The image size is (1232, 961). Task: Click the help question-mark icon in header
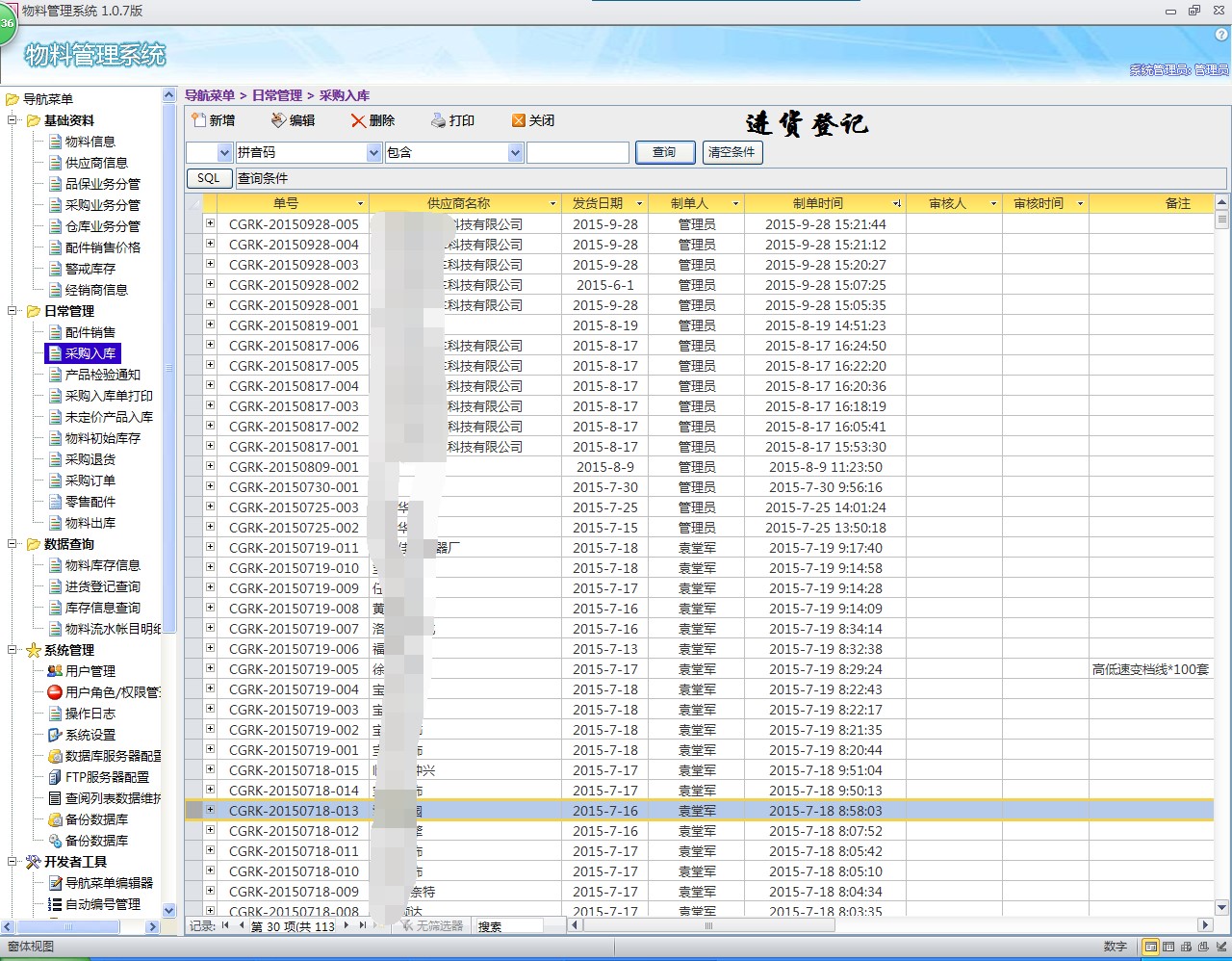1222,34
